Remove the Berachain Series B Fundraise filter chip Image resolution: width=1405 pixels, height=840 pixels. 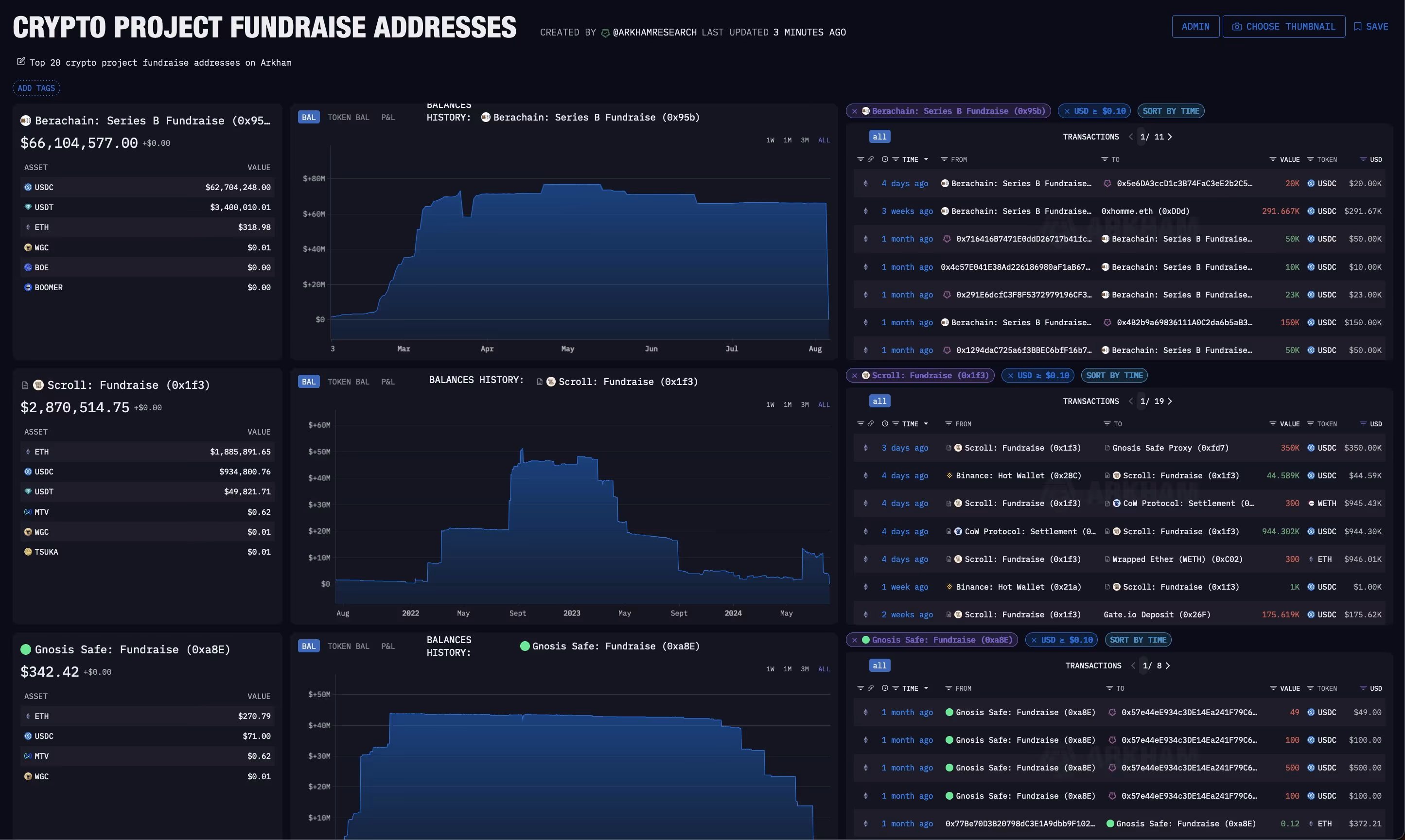854,111
